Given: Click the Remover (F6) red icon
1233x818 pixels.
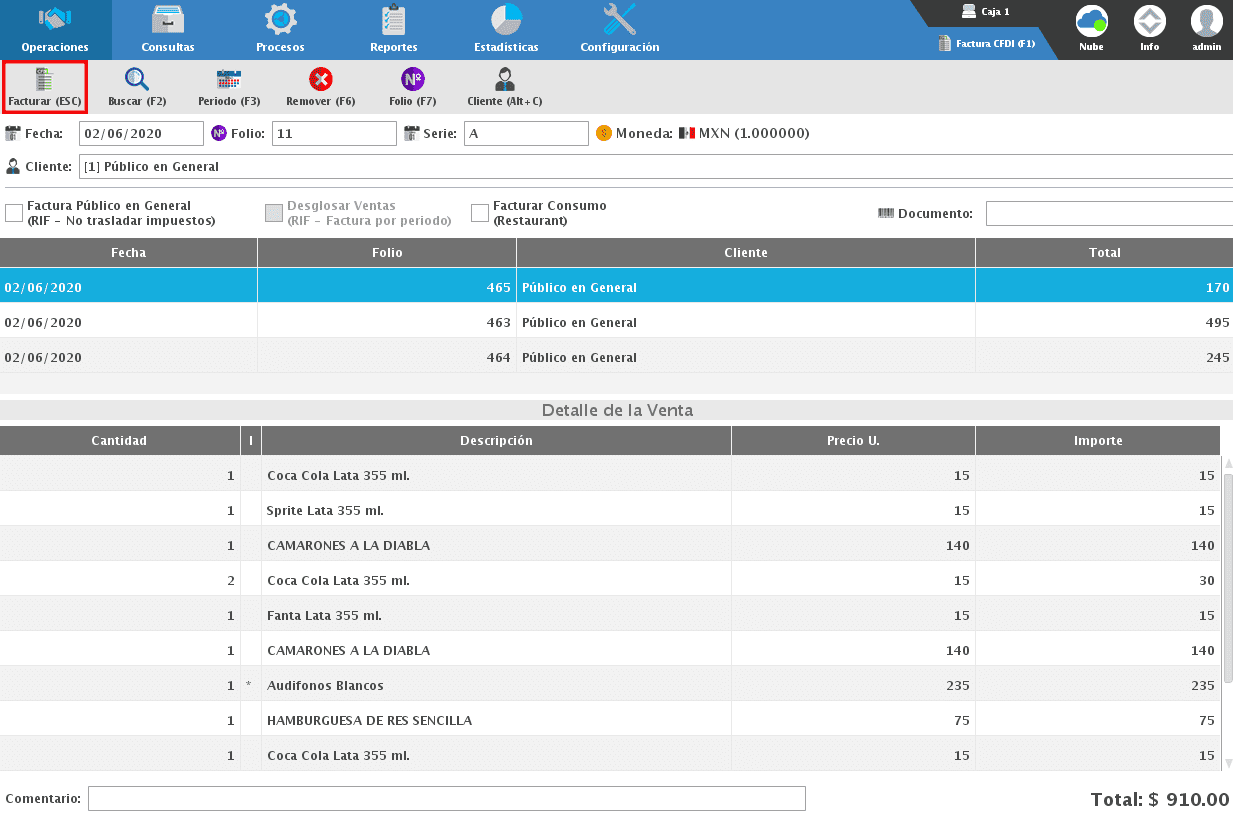Looking at the screenshot, I should click(320, 86).
